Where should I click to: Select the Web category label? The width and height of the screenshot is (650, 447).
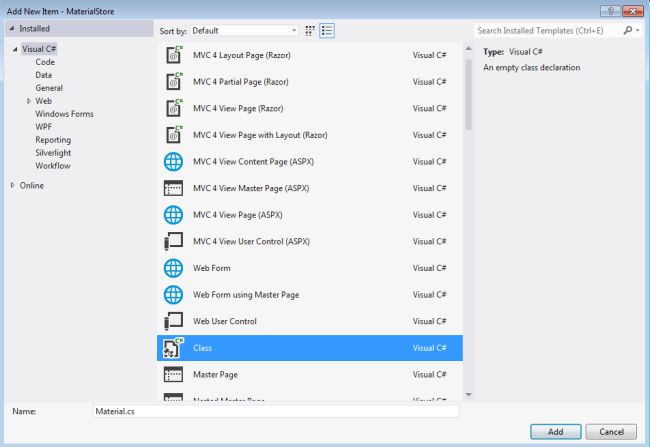point(44,101)
